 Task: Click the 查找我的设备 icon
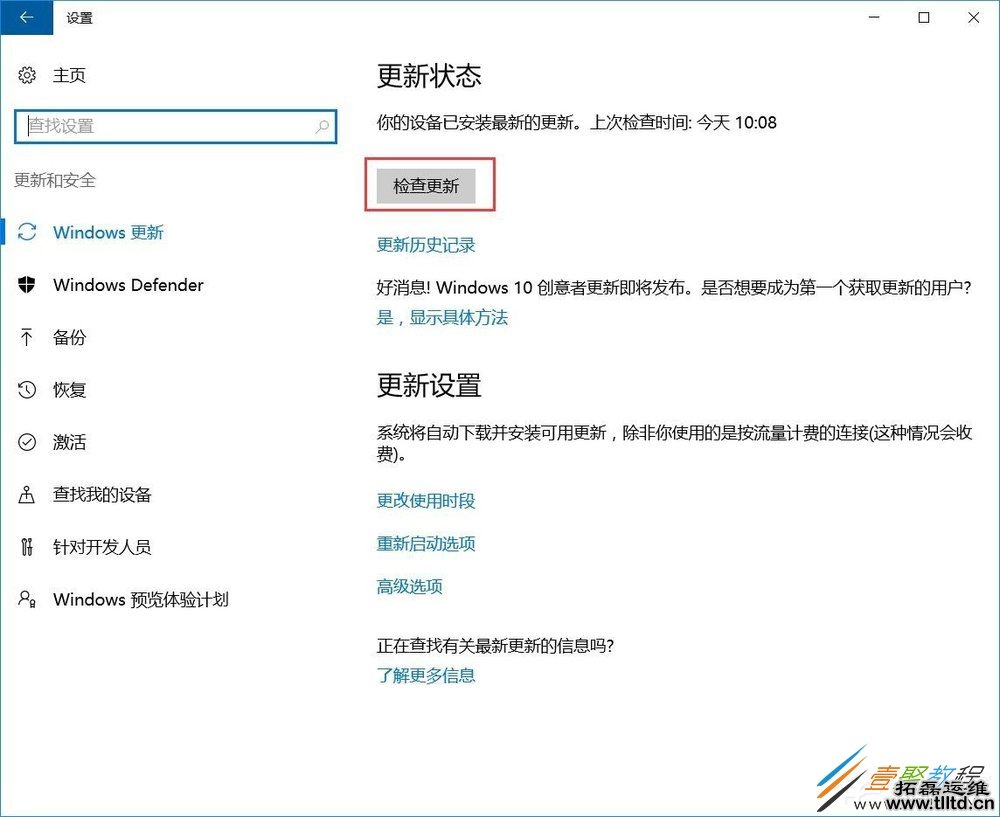coord(25,494)
